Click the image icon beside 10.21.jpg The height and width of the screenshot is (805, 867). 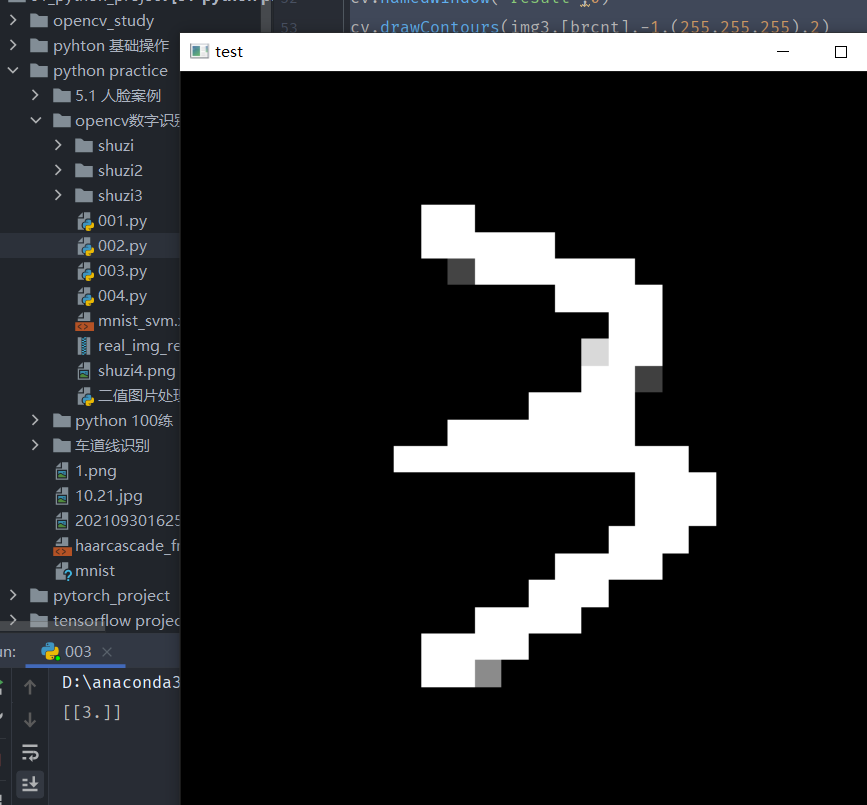[62, 495]
